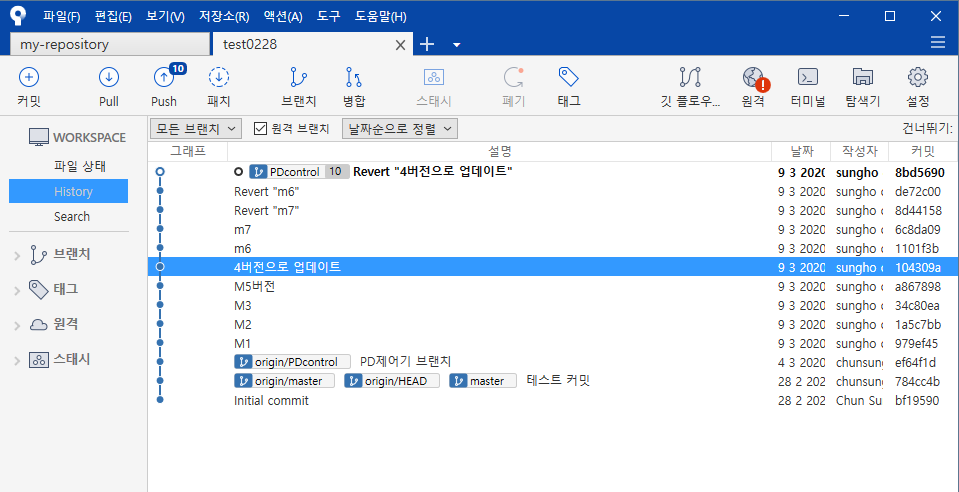Click the origin/PDcontrol branch label
The image size is (959, 492).
click(292, 362)
